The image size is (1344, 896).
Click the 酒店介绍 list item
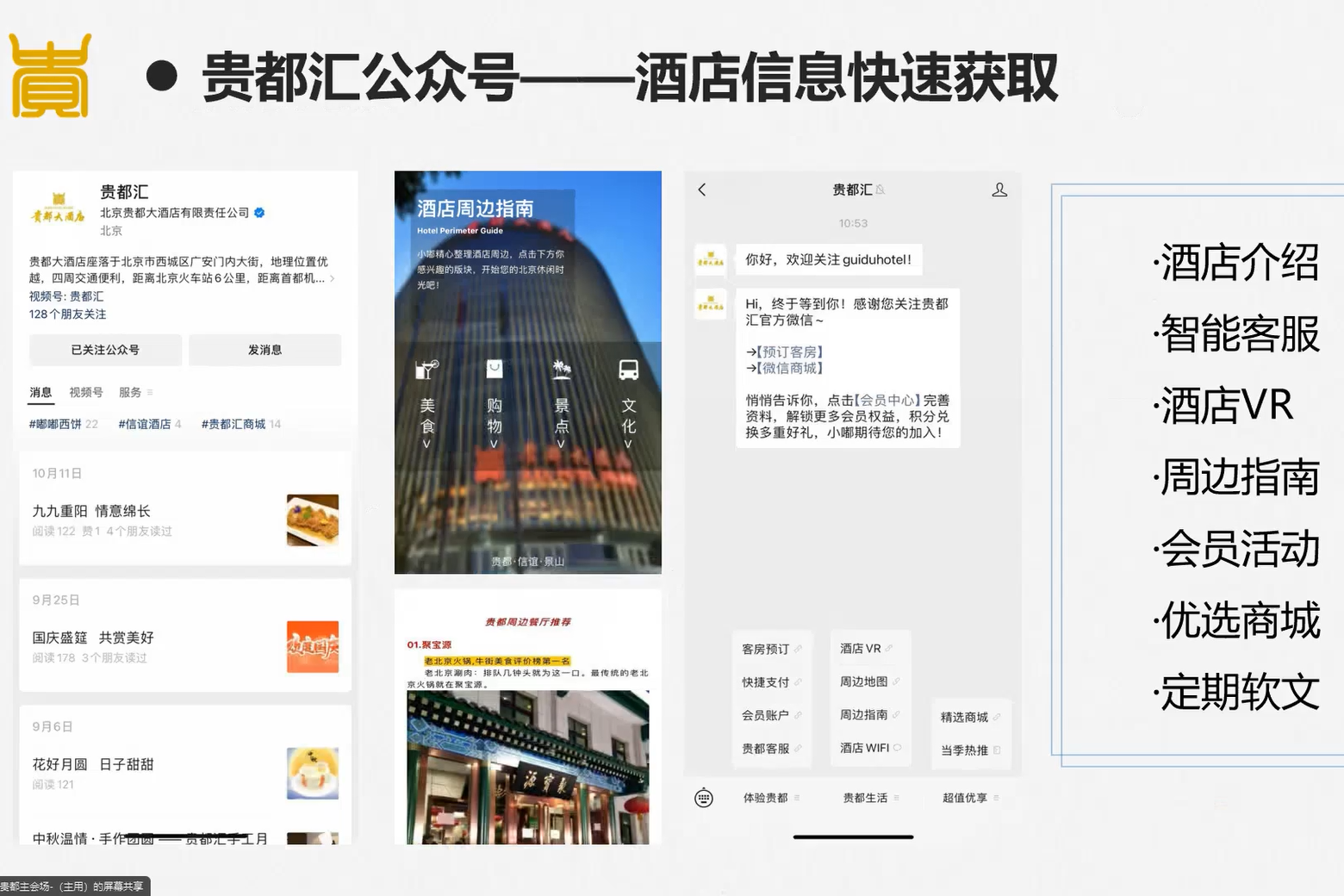pos(1237,263)
